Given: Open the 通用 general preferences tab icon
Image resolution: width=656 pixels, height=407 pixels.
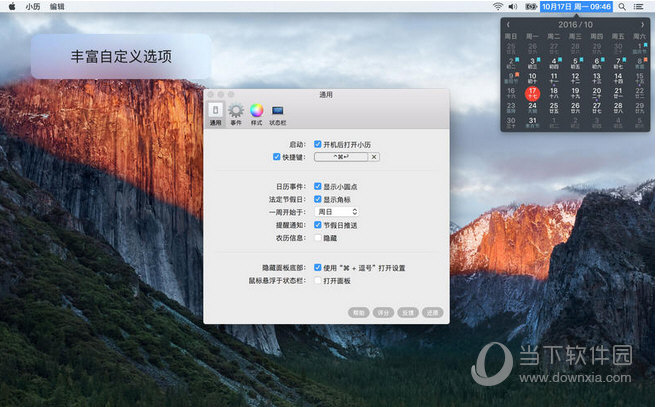Looking at the screenshot, I should (x=215, y=114).
